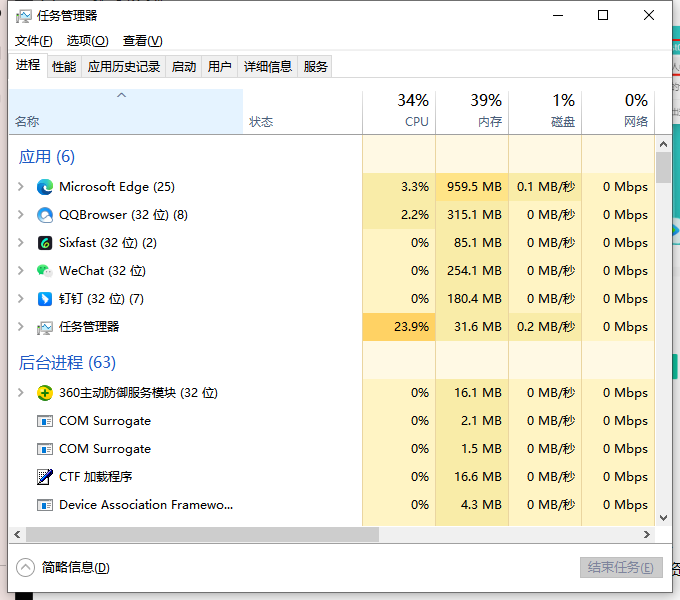Open the 查看(V) menu
This screenshot has height=600, width=680.
(x=142, y=41)
